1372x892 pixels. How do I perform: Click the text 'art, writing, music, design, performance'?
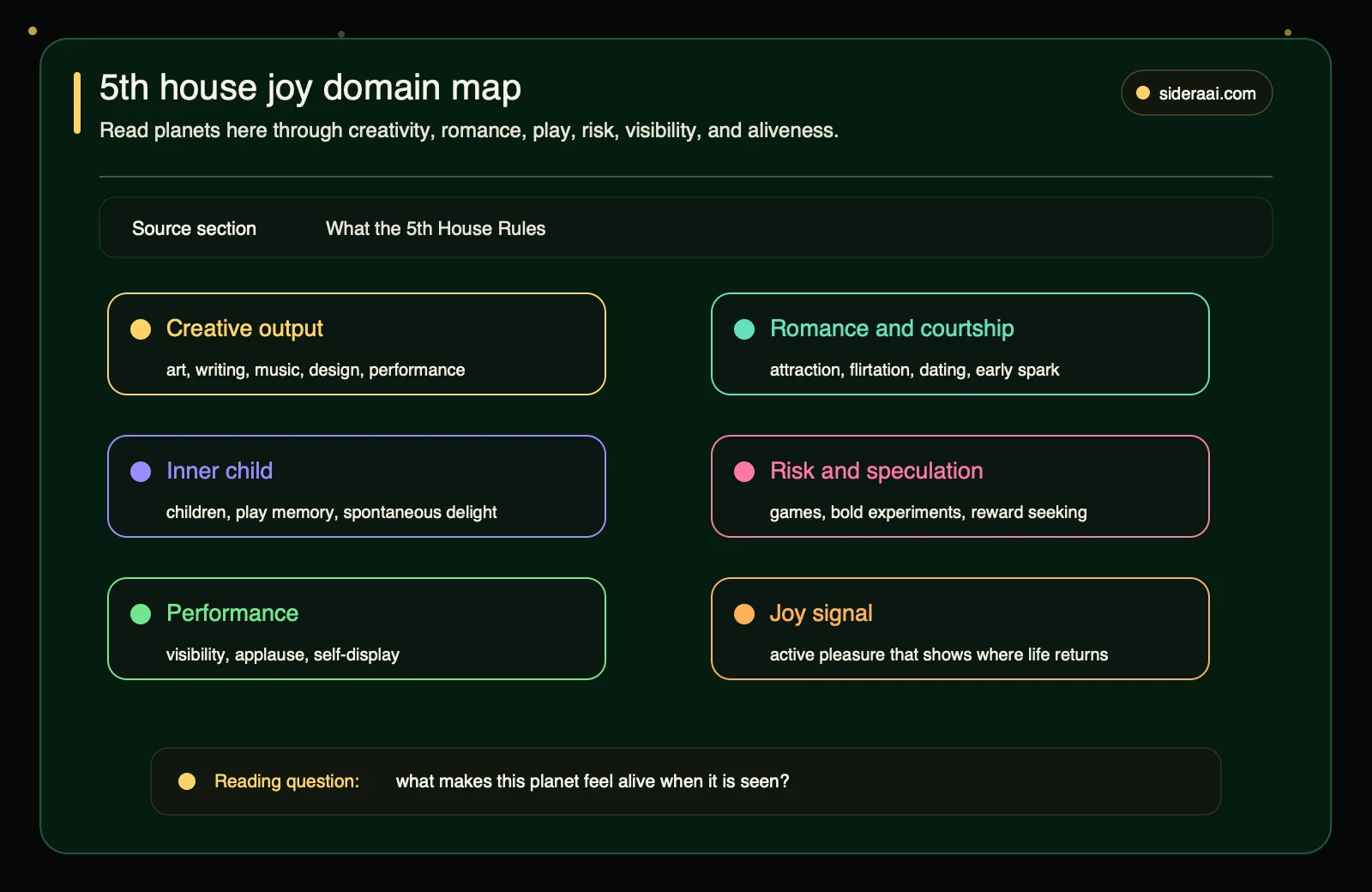click(x=316, y=370)
